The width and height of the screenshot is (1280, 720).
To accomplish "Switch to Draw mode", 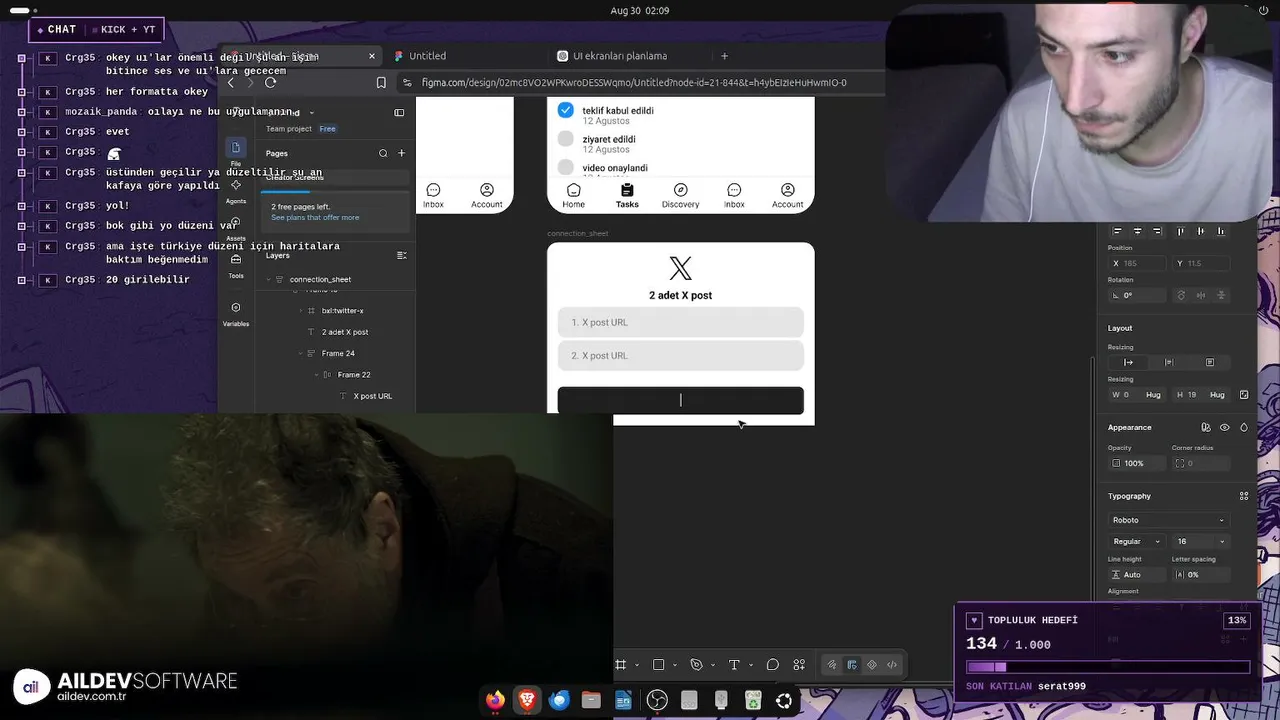I will pos(832,665).
